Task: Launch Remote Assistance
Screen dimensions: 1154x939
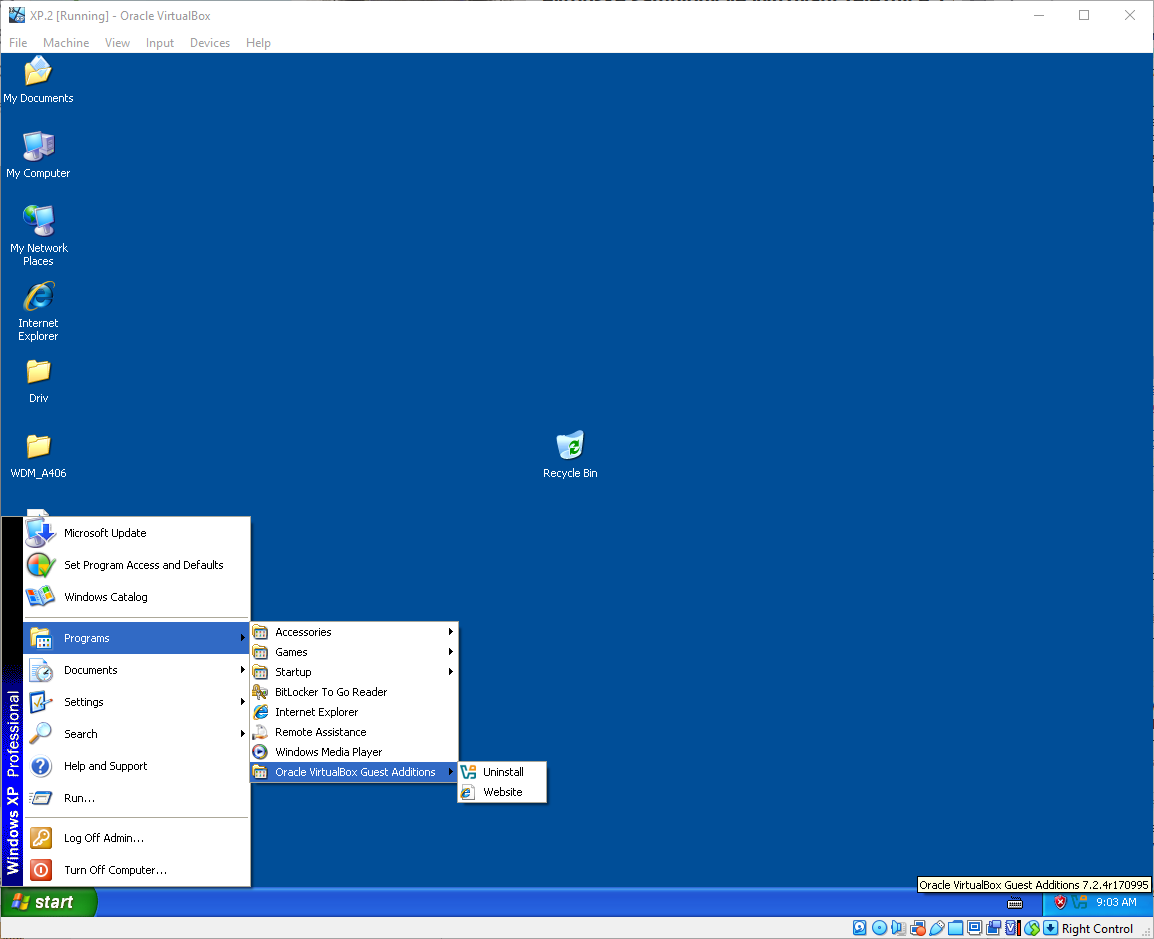Action: point(354,731)
